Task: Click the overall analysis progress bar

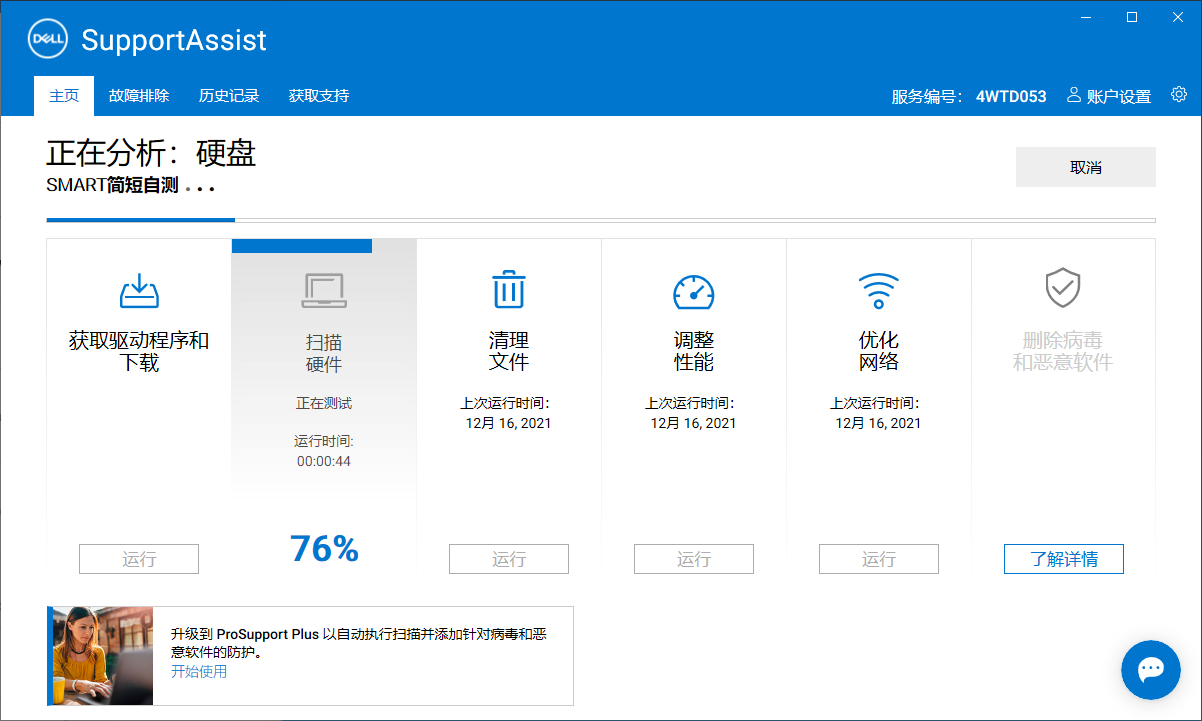Action: tap(601, 219)
